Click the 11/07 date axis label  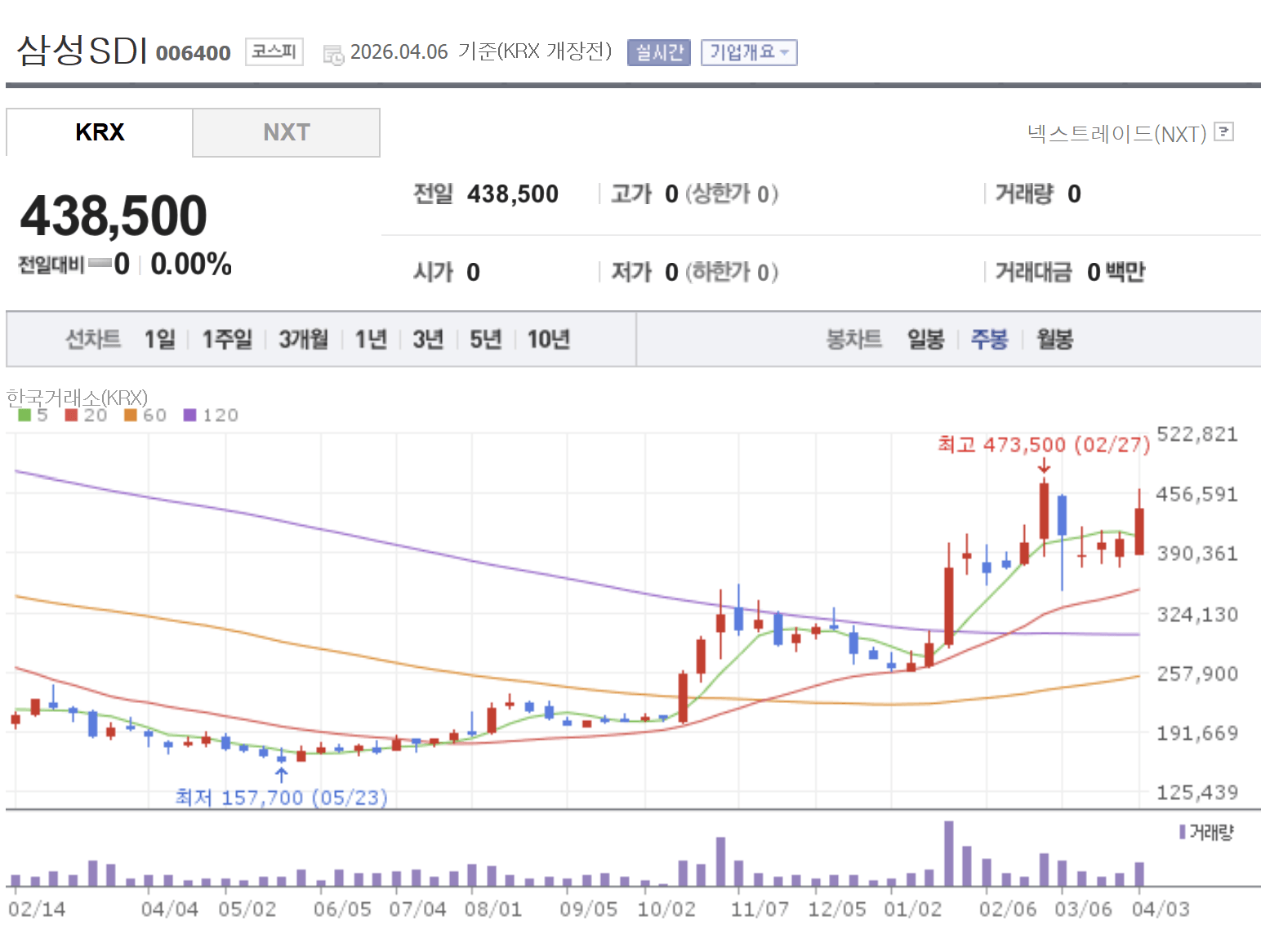point(760,909)
